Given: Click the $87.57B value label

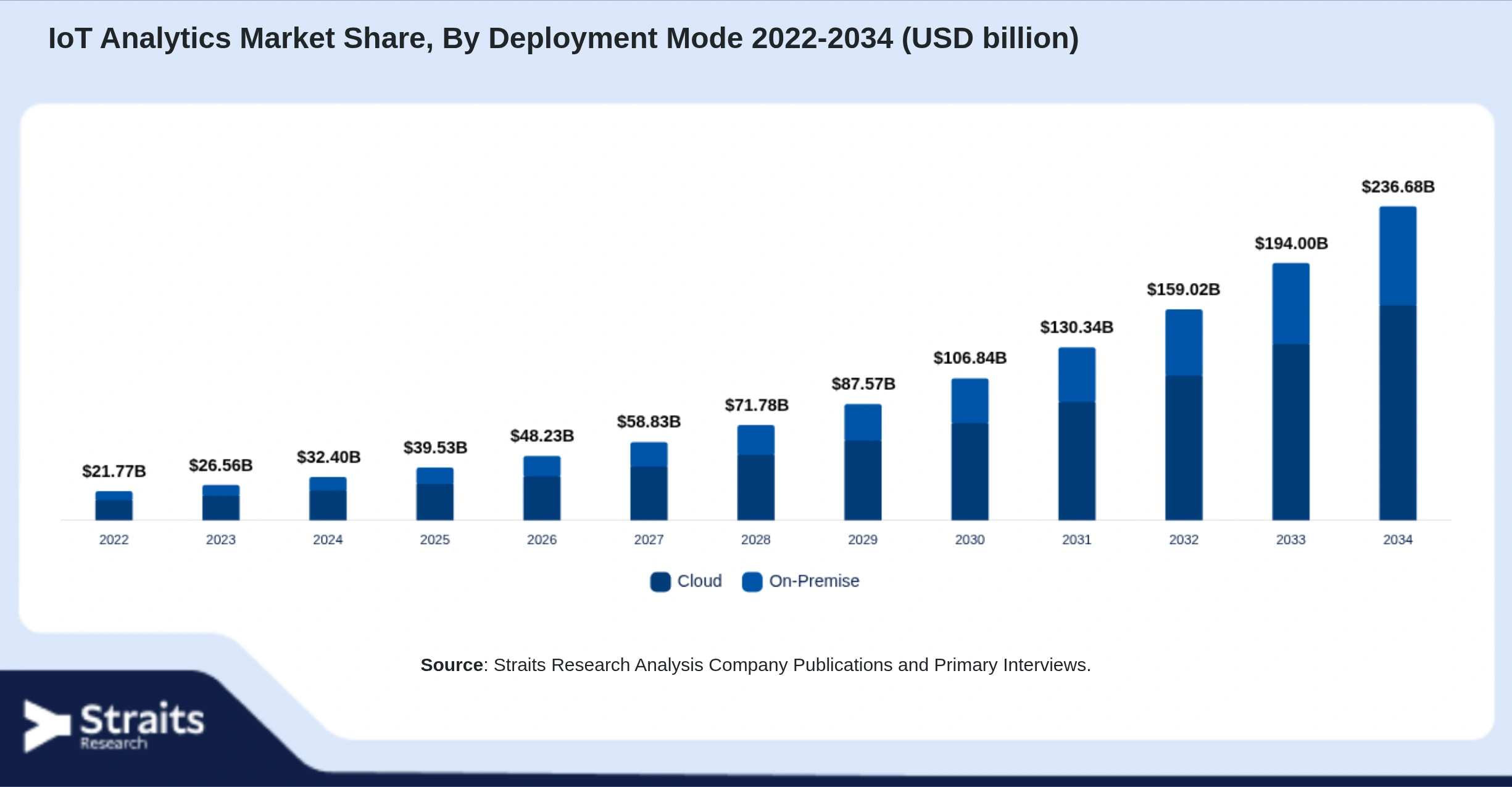Looking at the screenshot, I should tap(863, 384).
